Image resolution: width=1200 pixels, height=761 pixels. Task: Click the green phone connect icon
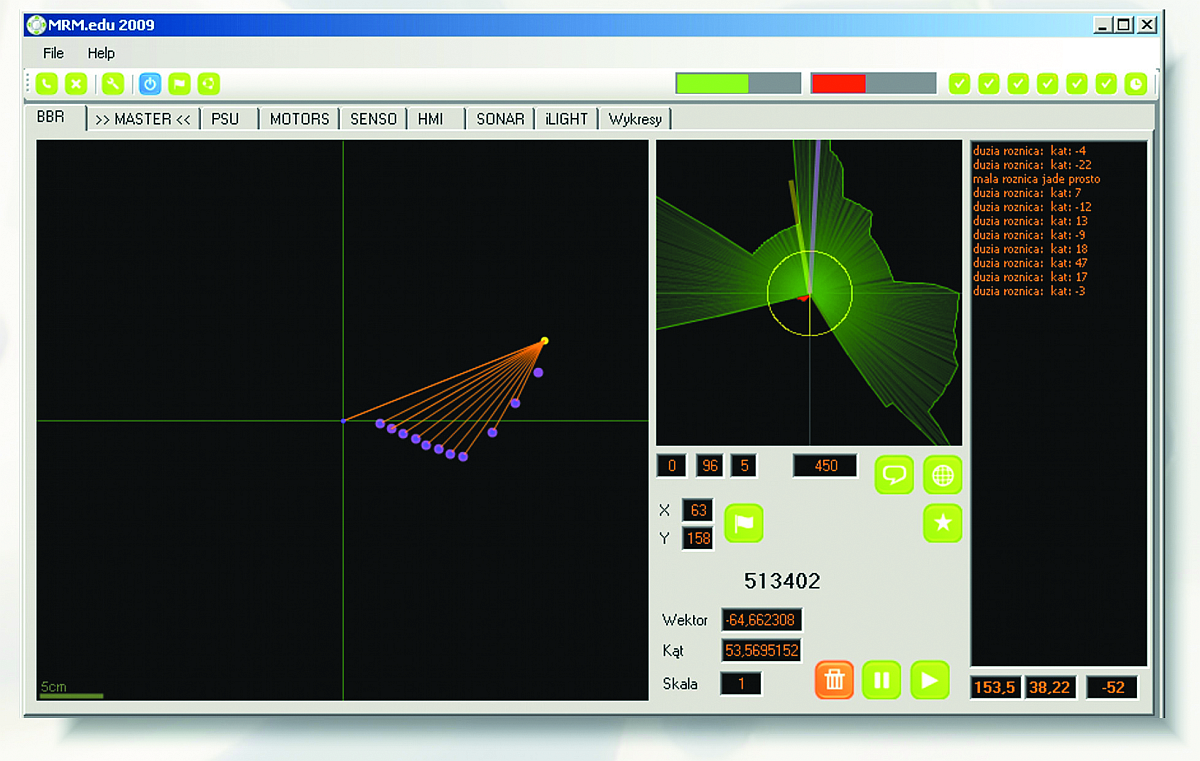tap(47, 84)
